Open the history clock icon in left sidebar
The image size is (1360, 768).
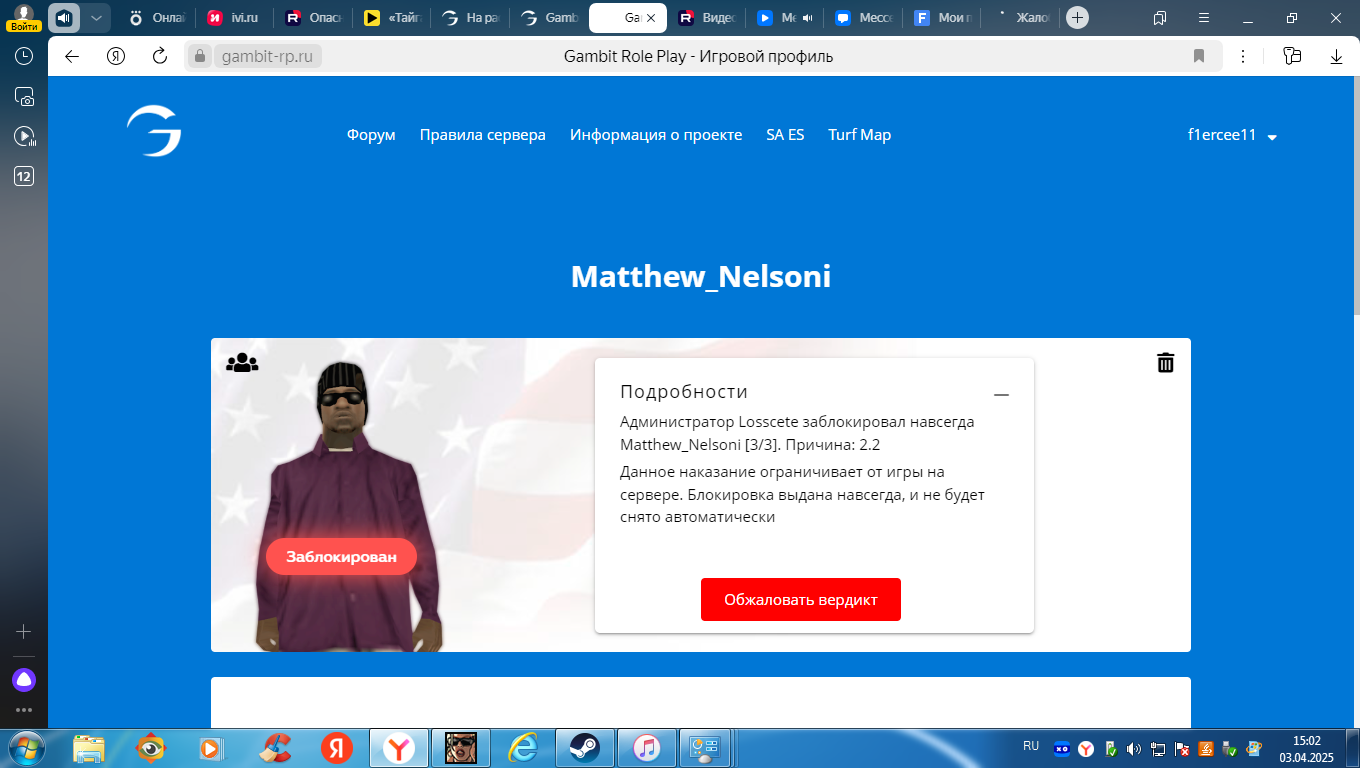[24, 57]
